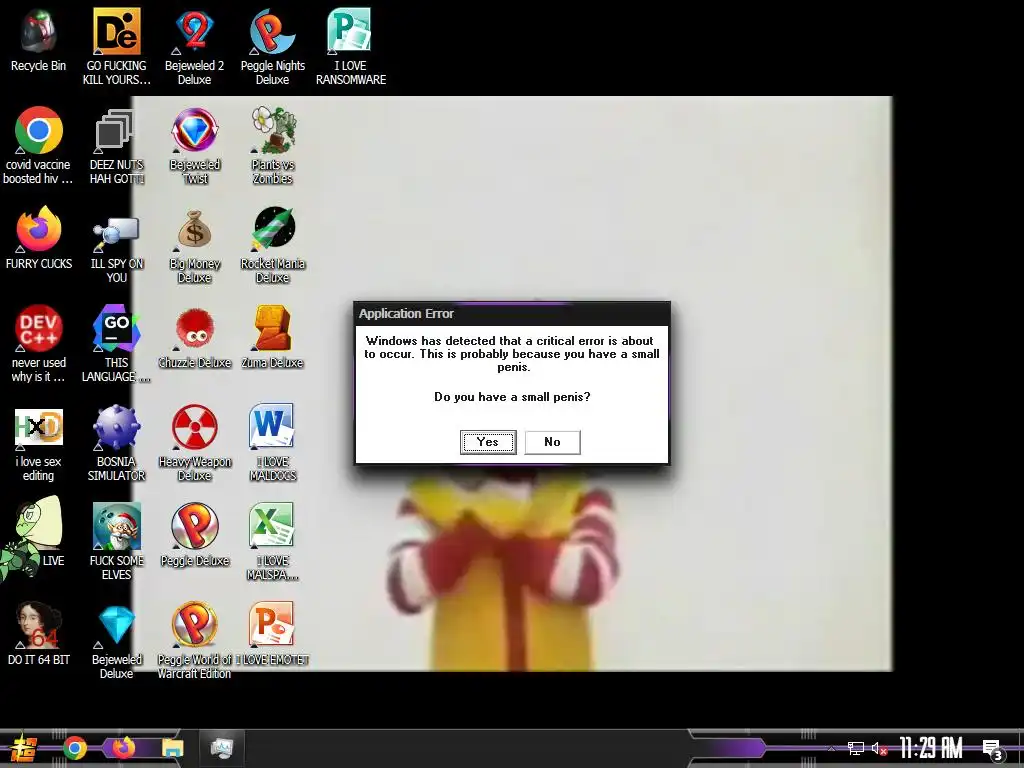1024x768 pixels.
Task: Click the Application Error title bar
Action: pos(512,314)
